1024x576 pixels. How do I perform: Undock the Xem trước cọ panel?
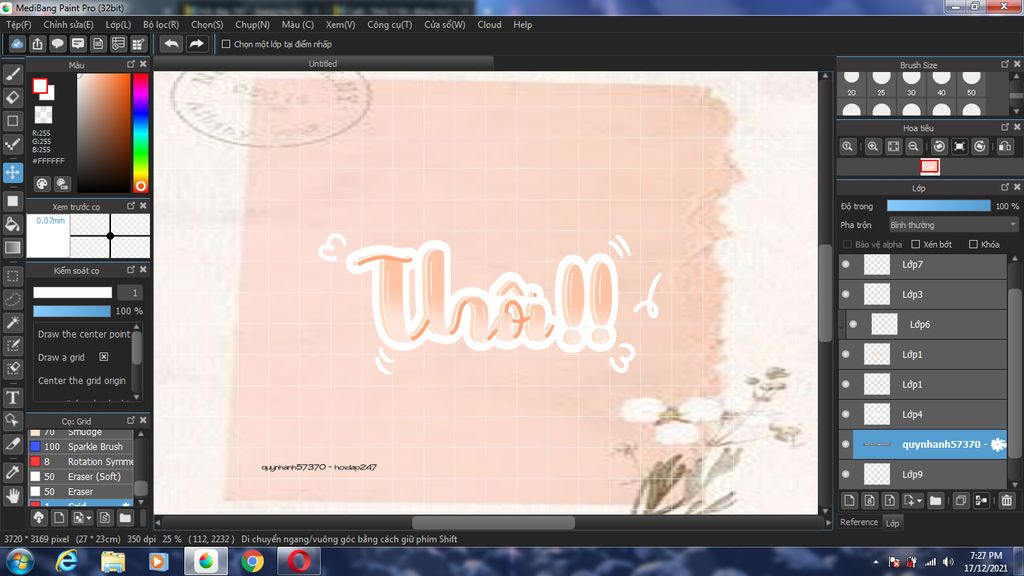point(131,205)
